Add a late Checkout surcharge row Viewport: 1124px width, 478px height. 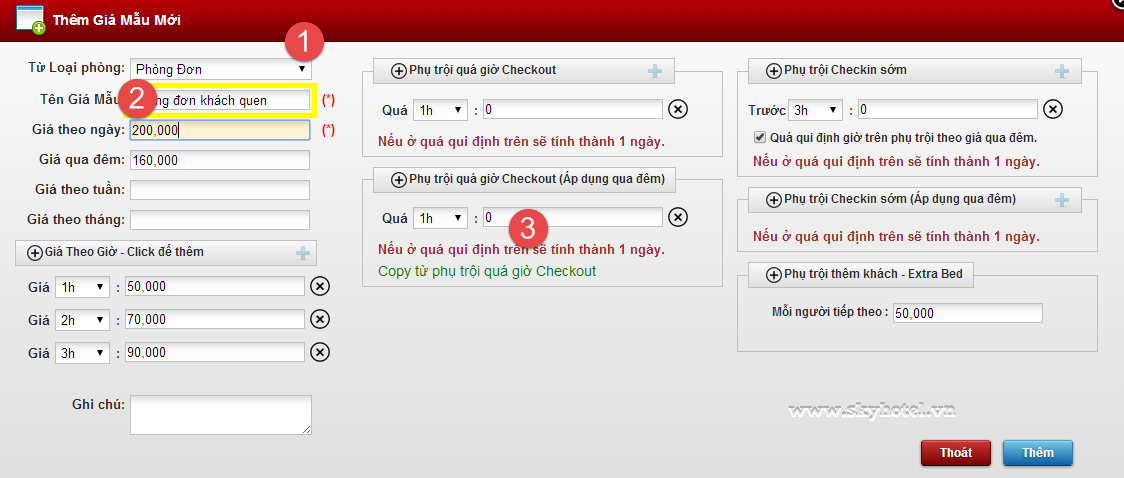[655, 71]
